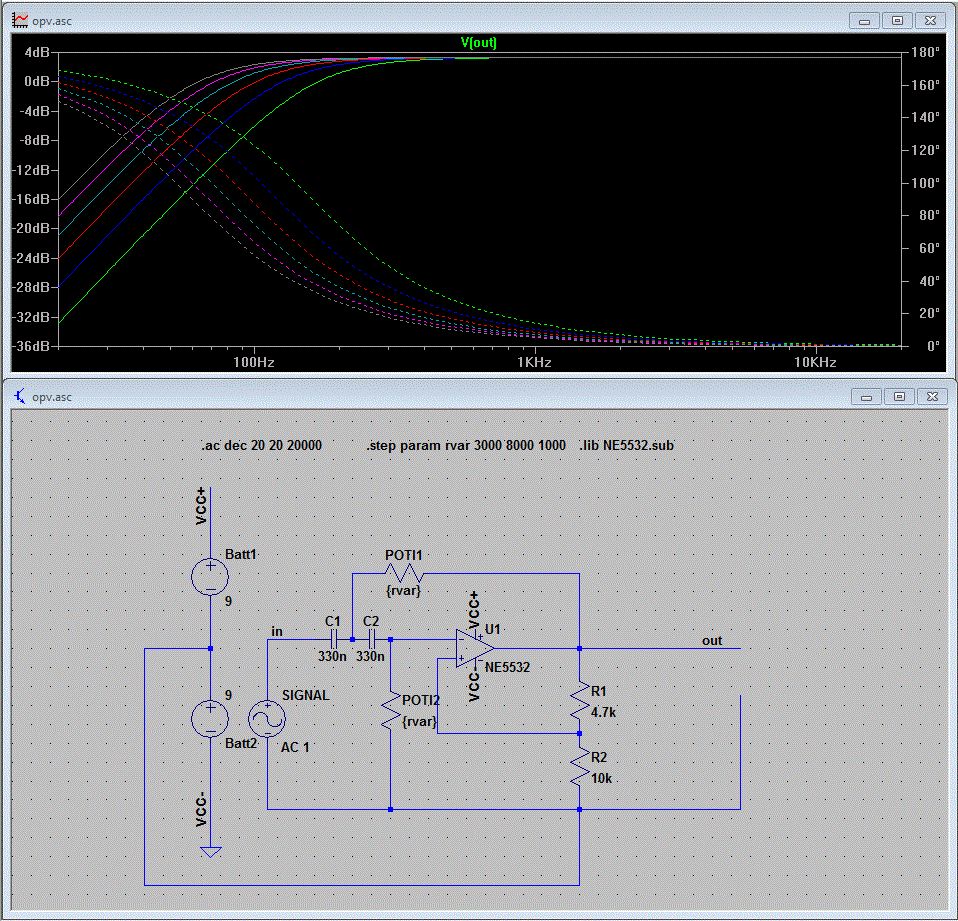Viewport: 958px width, 921px height.
Task: Click the left dB magnitude axis
Action: (x=36, y=200)
